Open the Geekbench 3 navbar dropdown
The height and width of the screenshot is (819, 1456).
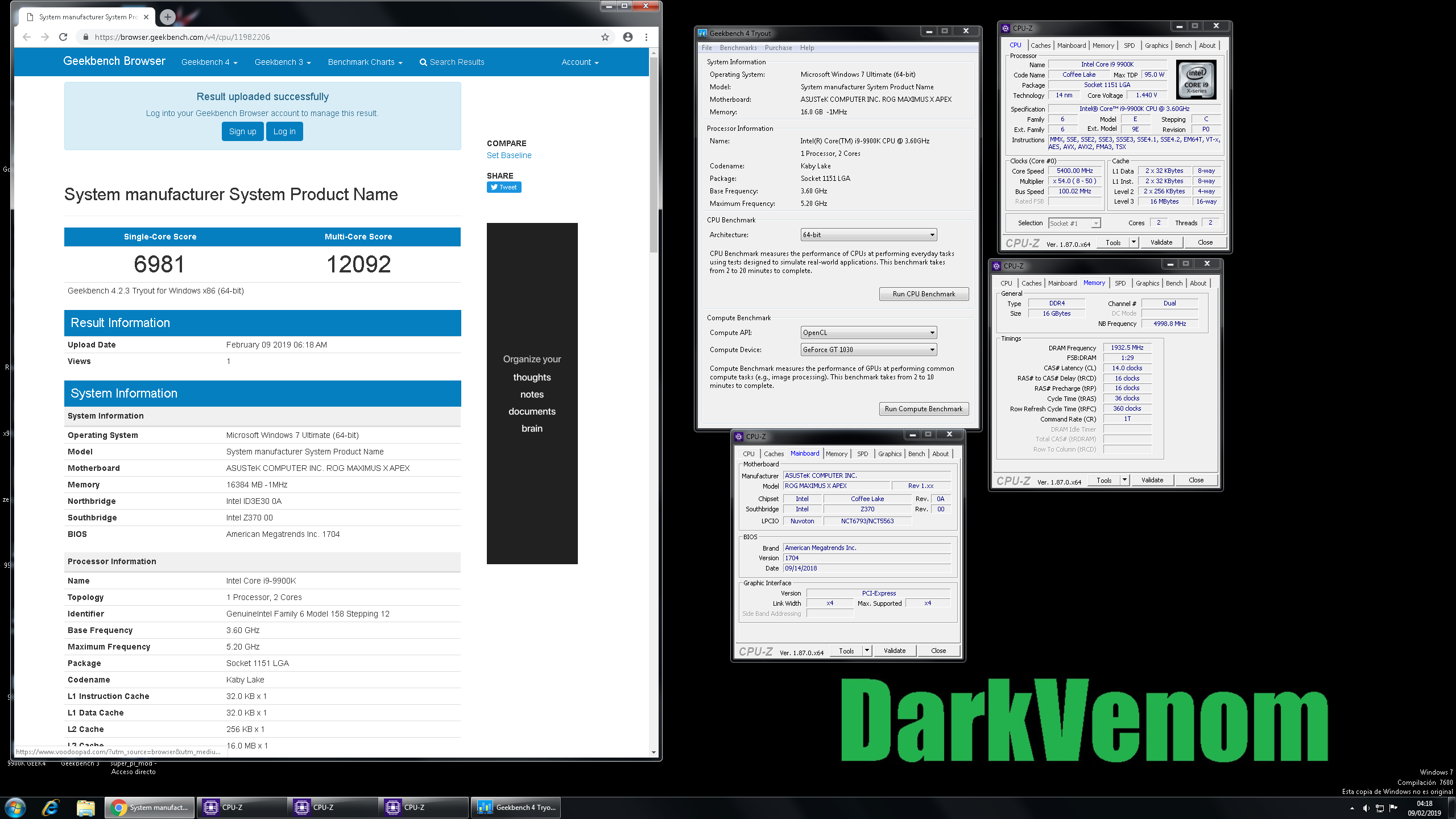pos(283,62)
